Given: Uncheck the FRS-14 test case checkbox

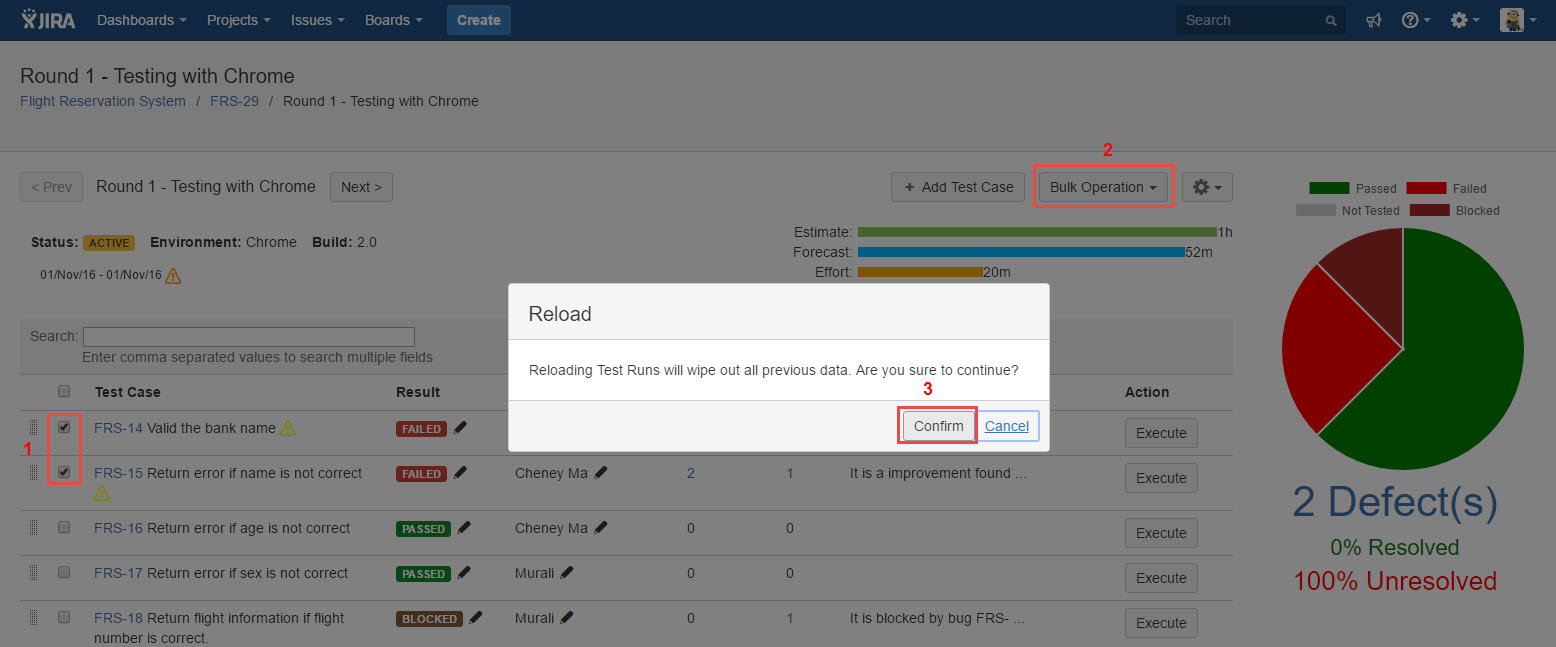Looking at the screenshot, I should coord(64,427).
